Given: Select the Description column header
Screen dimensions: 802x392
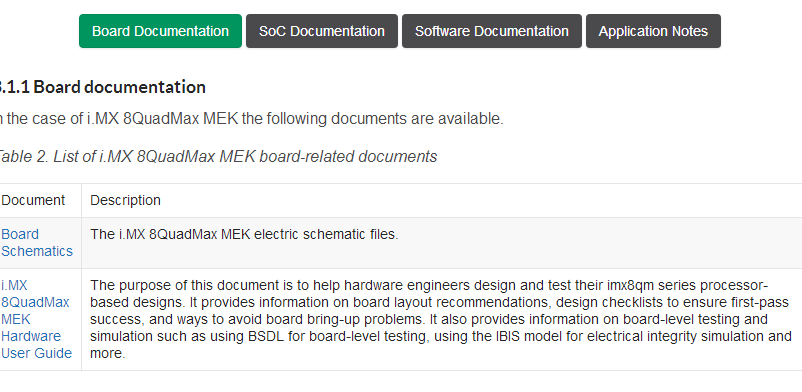Looking at the screenshot, I should click(125, 200).
